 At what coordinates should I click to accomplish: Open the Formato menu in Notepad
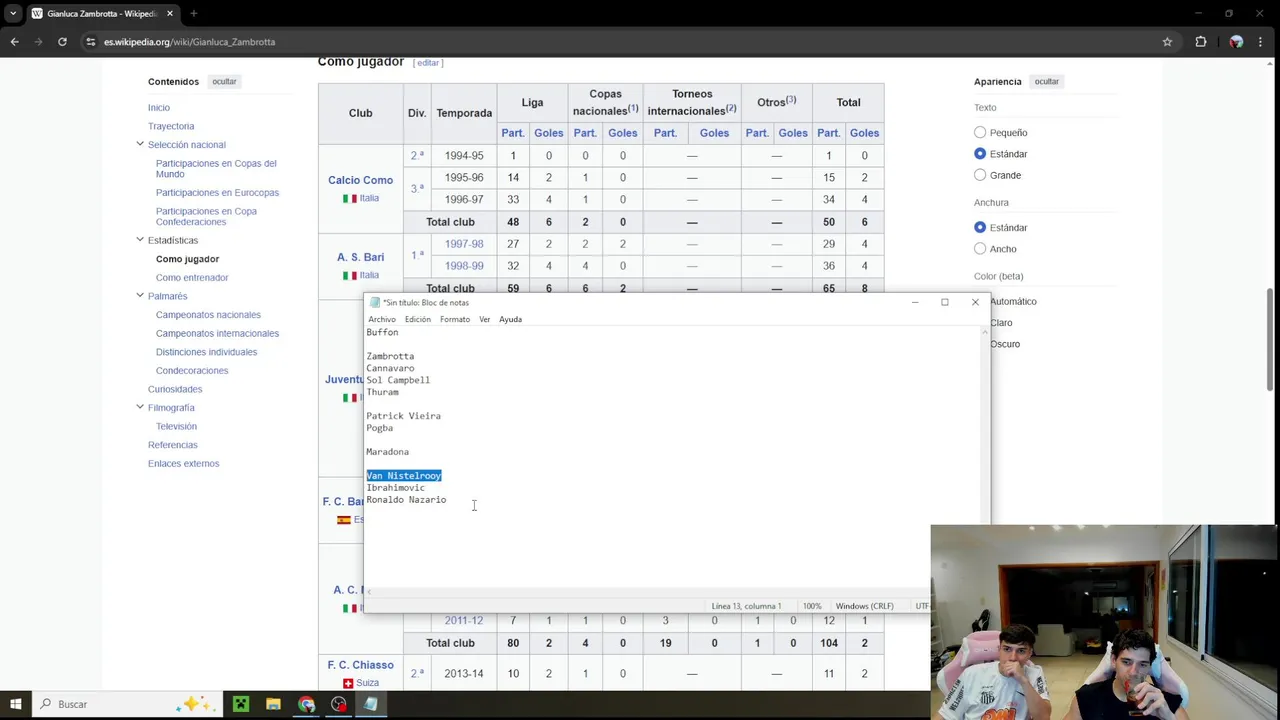point(455,319)
